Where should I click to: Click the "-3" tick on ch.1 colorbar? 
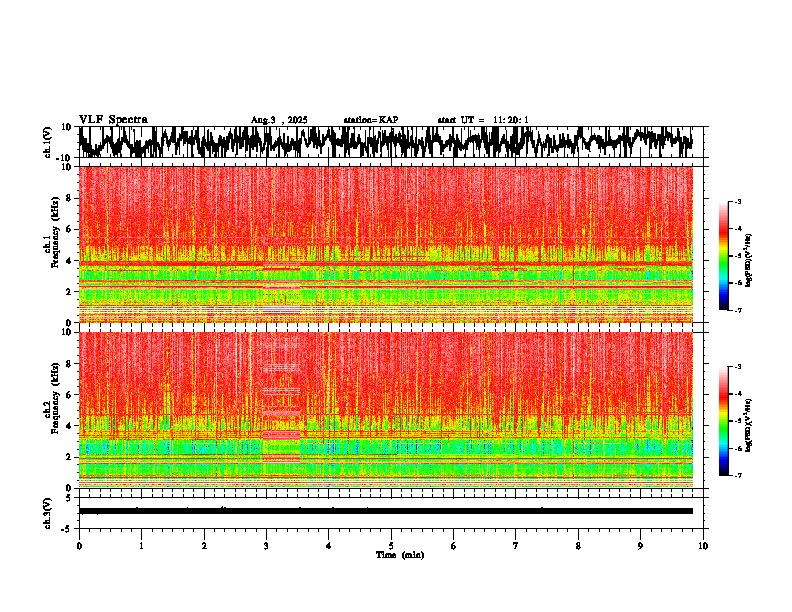[737, 202]
